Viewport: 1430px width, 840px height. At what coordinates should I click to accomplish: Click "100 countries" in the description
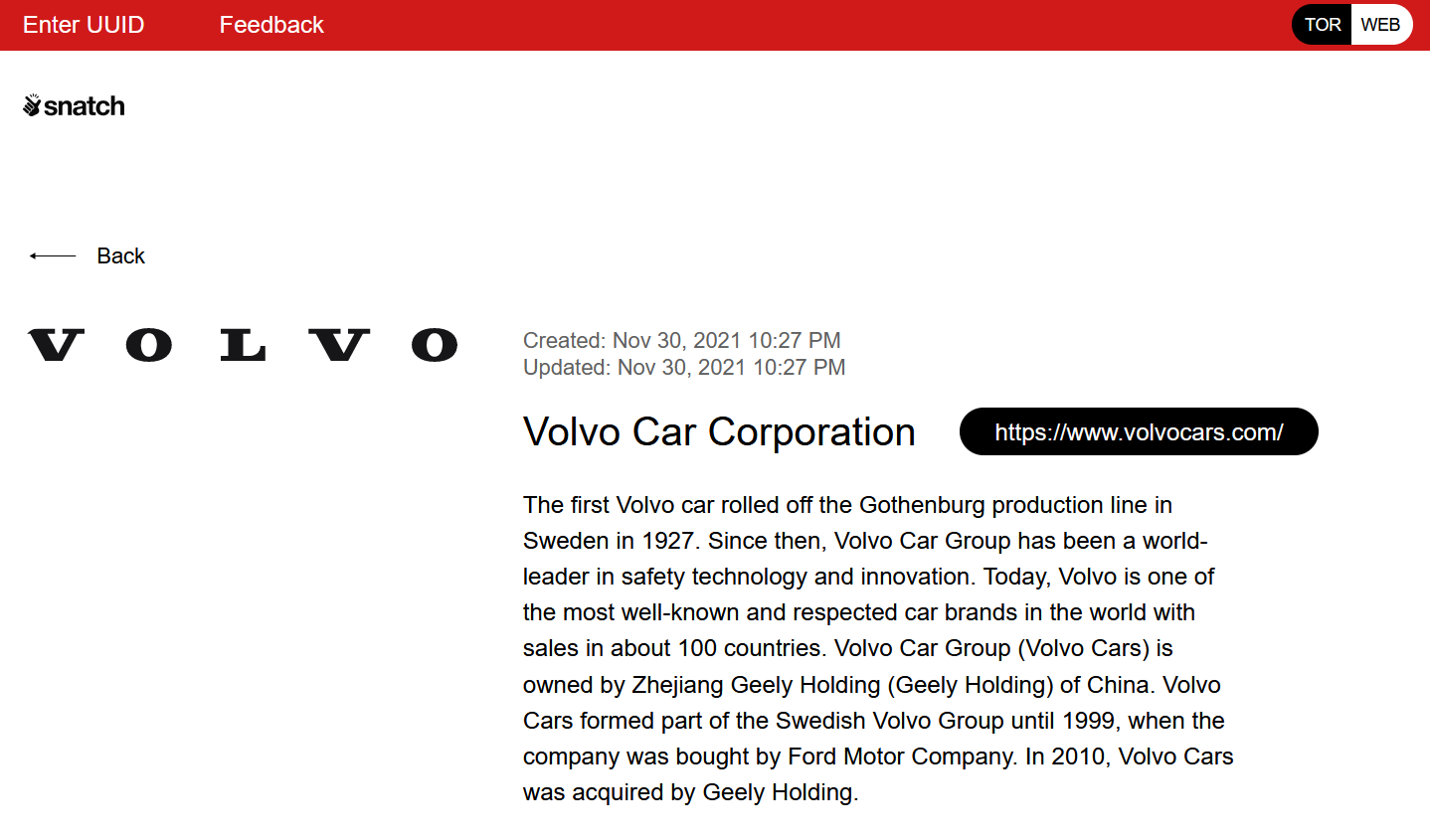coord(751,648)
